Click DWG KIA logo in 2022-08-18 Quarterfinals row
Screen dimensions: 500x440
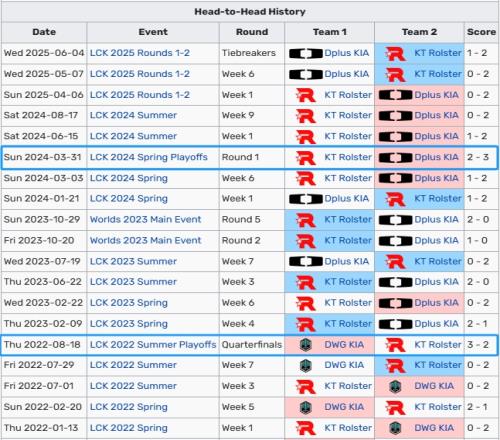306,345
